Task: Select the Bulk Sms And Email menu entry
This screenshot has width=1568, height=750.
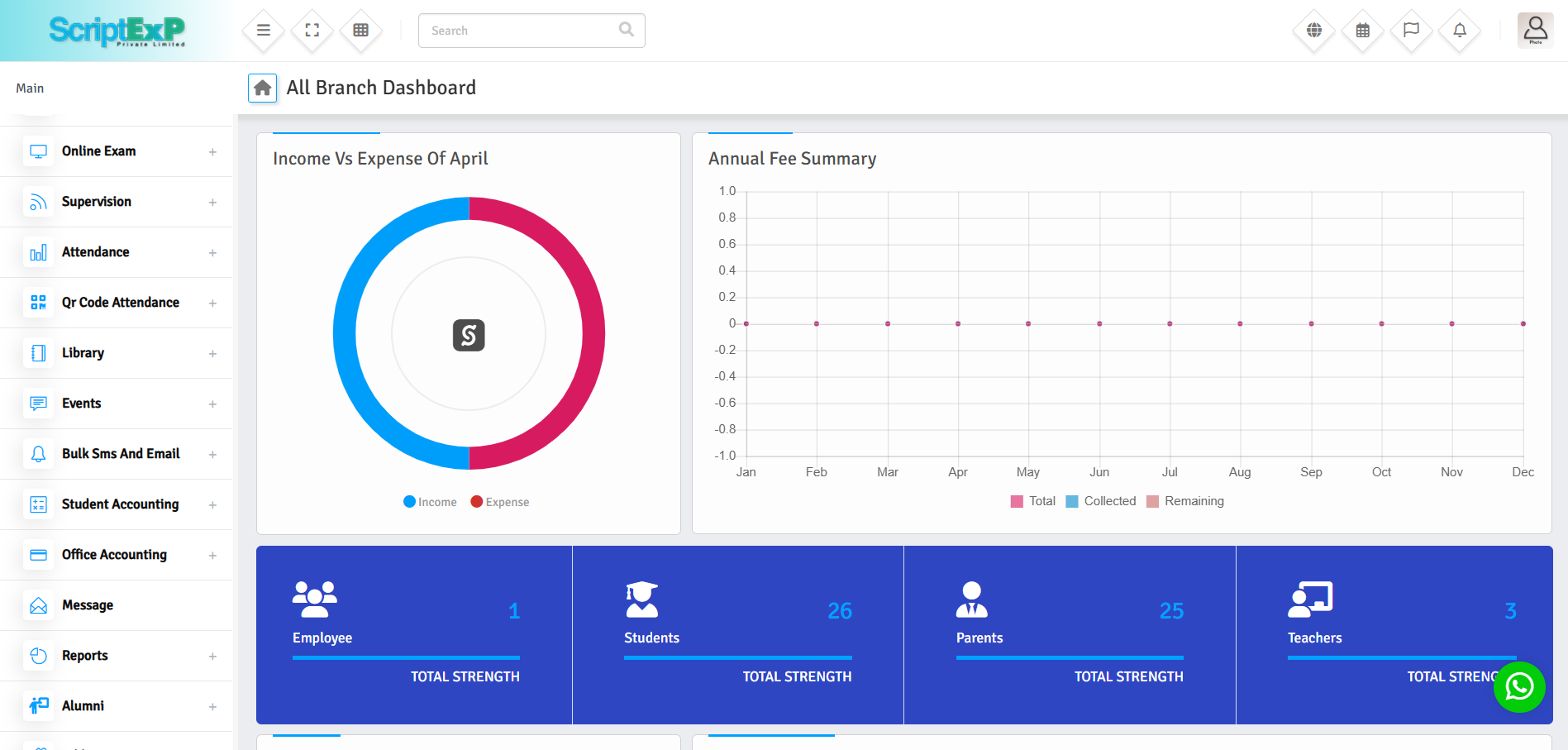Action: tap(120, 453)
